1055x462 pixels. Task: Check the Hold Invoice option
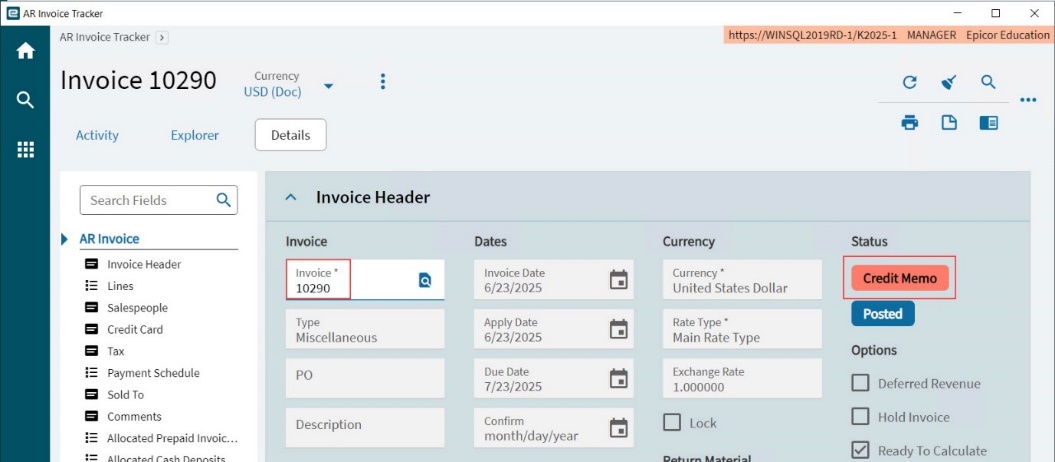click(860, 416)
